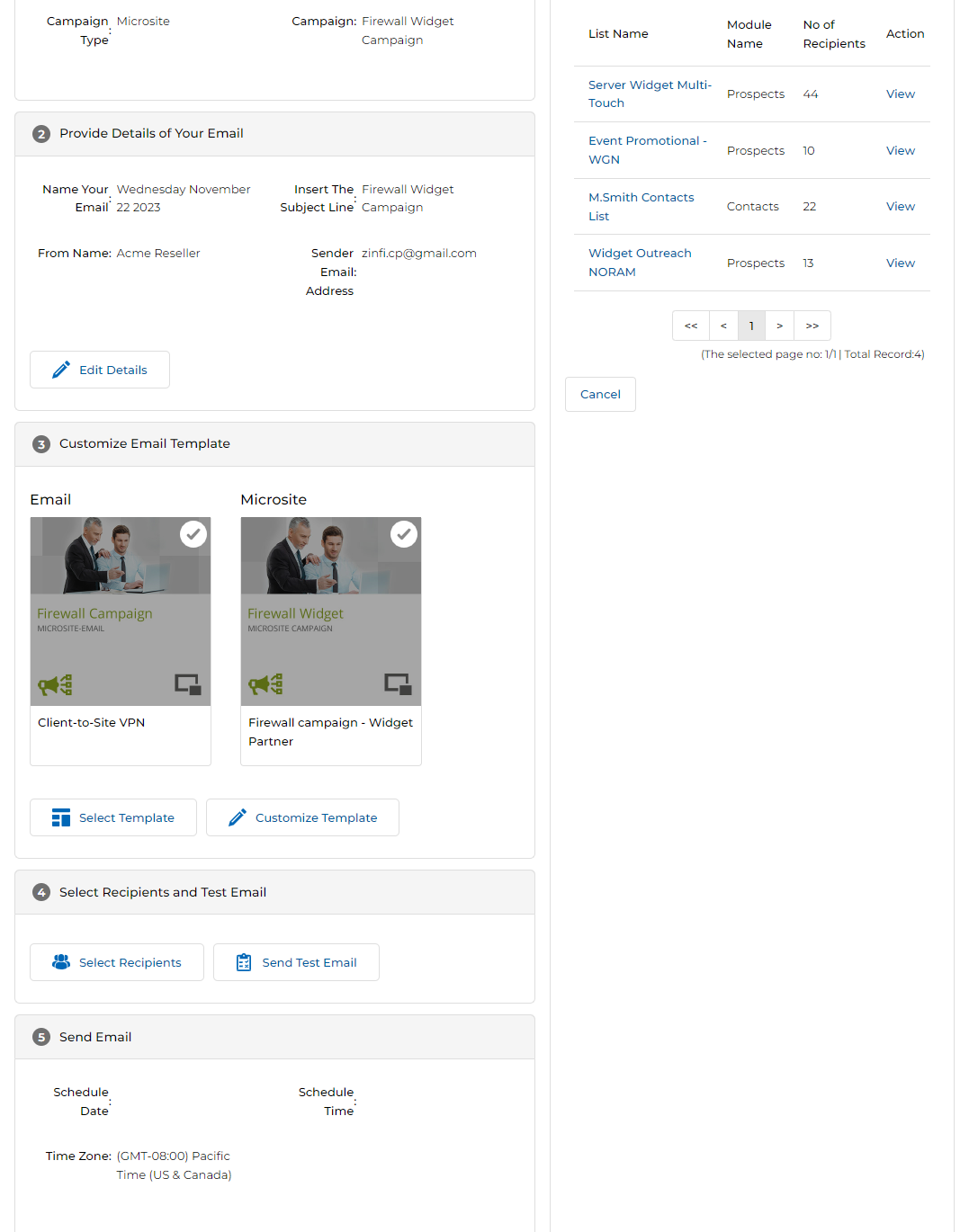The width and height of the screenshot is (969, 1232).
Task: Click Firewall campaign - Widget Partner caption
Action: click(330, 732)
